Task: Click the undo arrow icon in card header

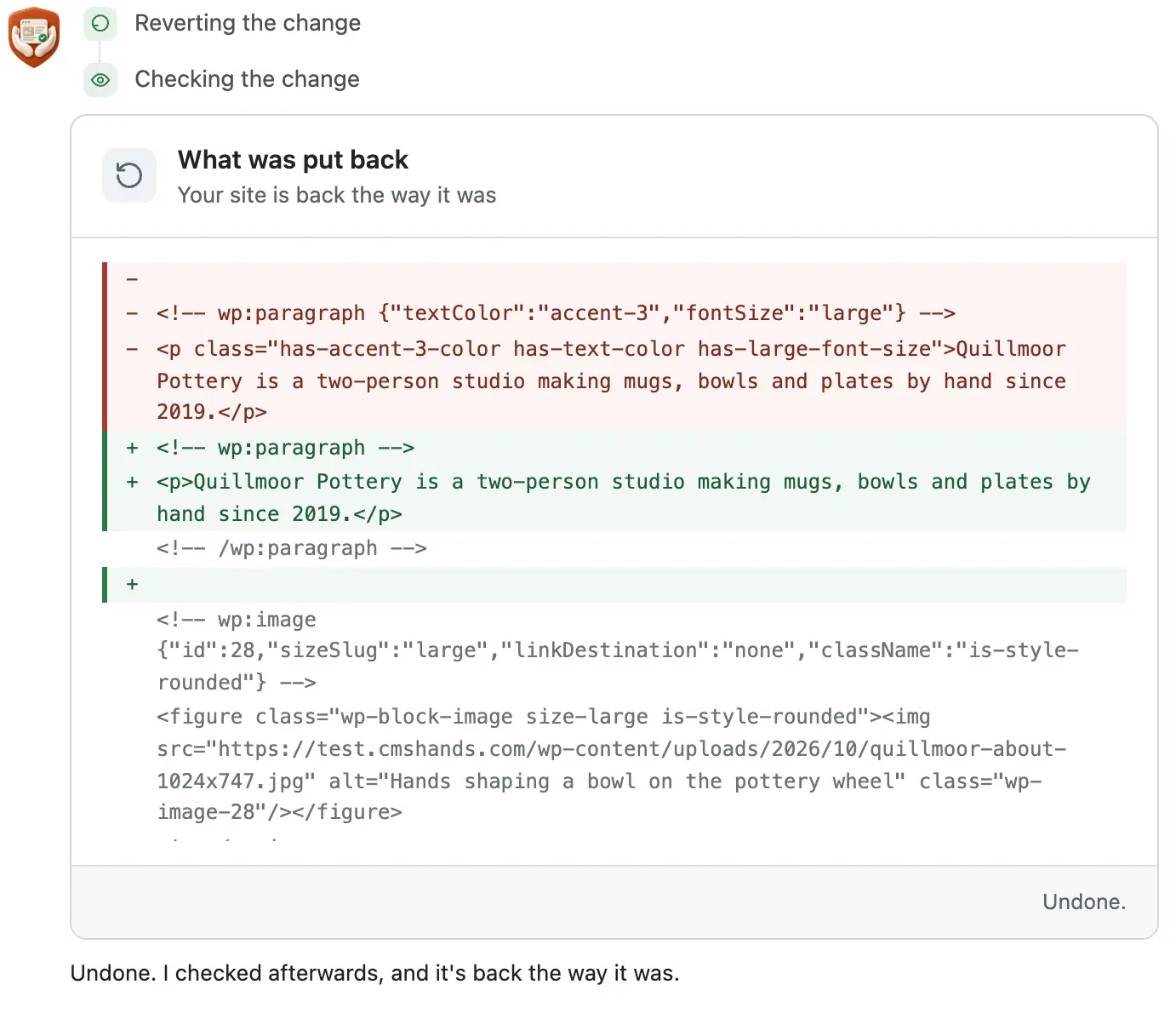Action: (129, 175)
